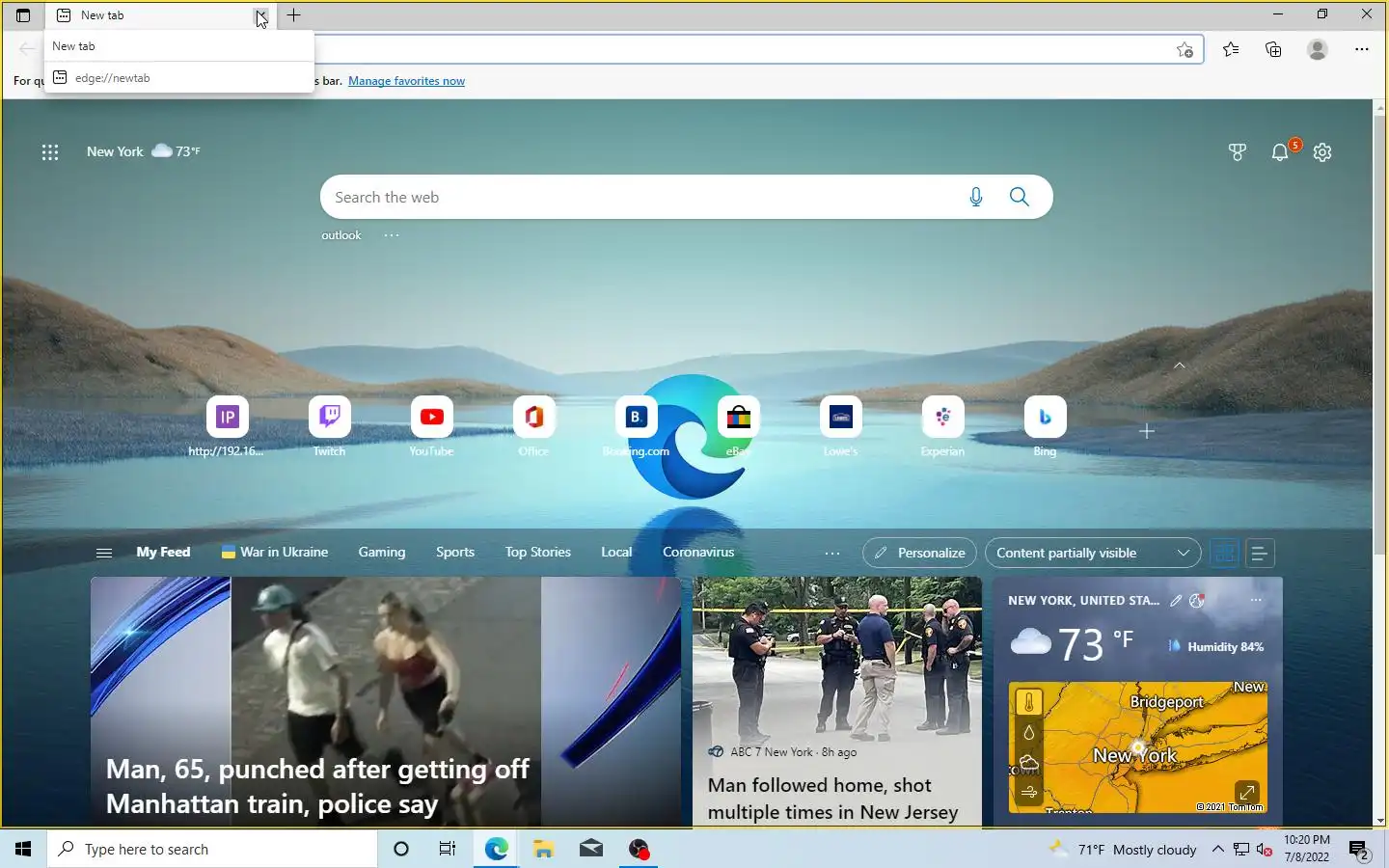Image resolution: width=1389 pixels, height=868 pixels.
Task: Open page settings gear icon
Action: pyautogui.click(x=1322, y=152)
